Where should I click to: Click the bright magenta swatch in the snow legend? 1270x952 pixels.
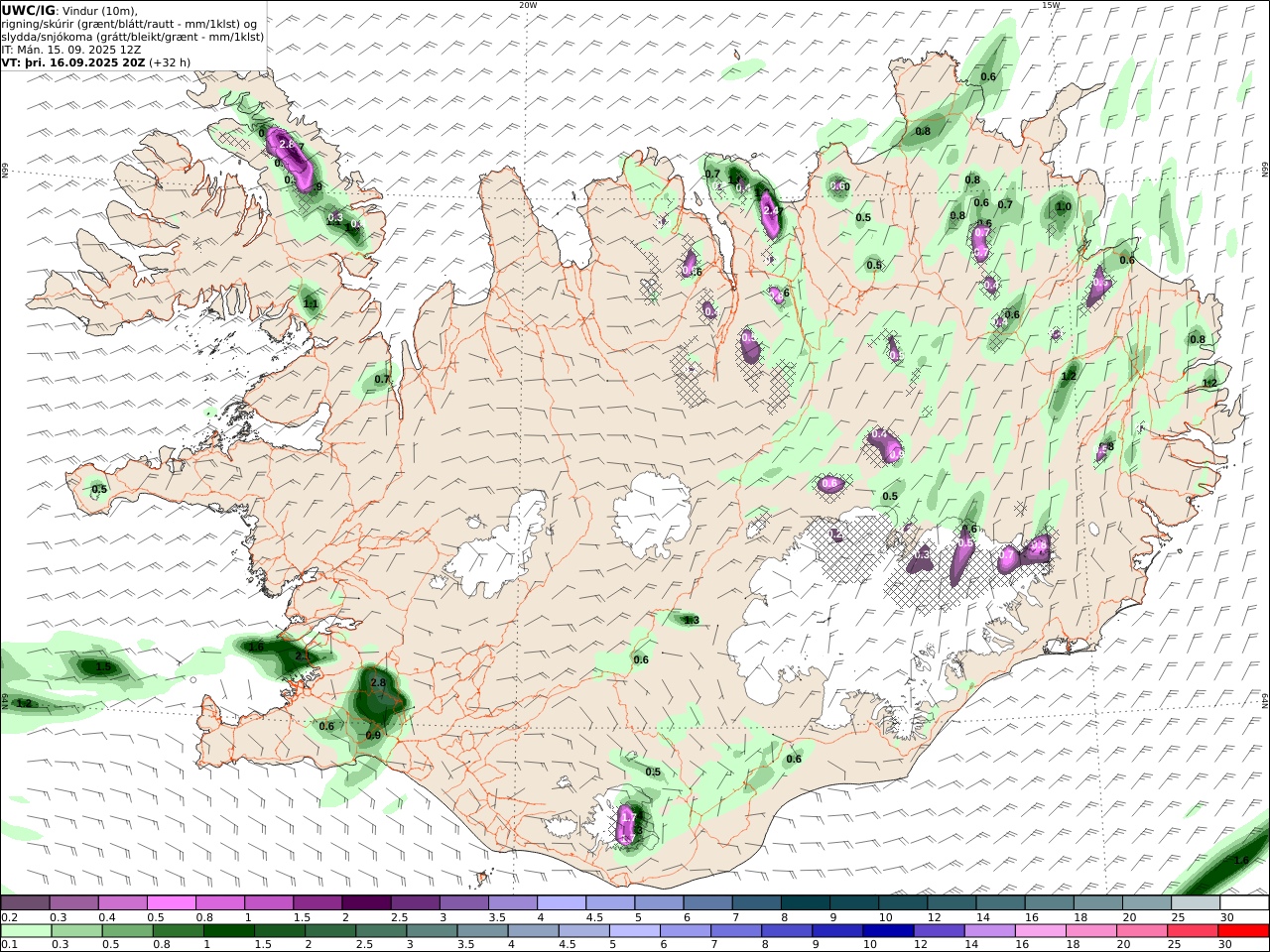[x=171, y=903]
